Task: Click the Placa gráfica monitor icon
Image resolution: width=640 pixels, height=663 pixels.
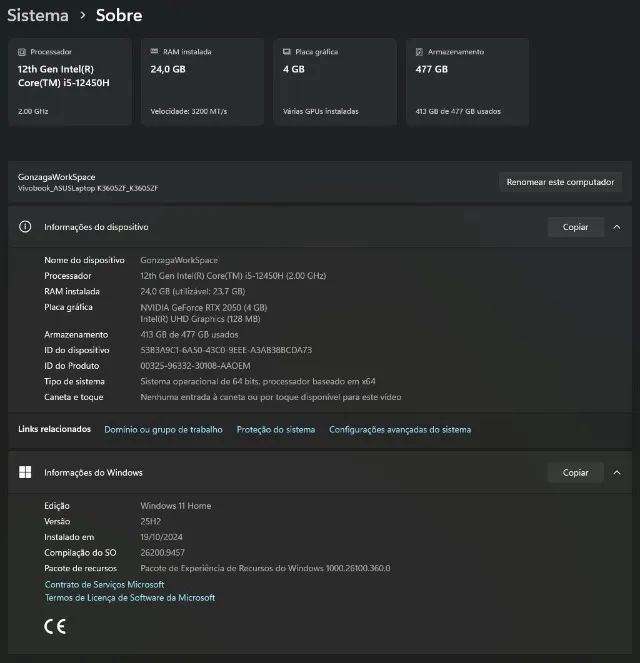Action: tap(287, 52)
